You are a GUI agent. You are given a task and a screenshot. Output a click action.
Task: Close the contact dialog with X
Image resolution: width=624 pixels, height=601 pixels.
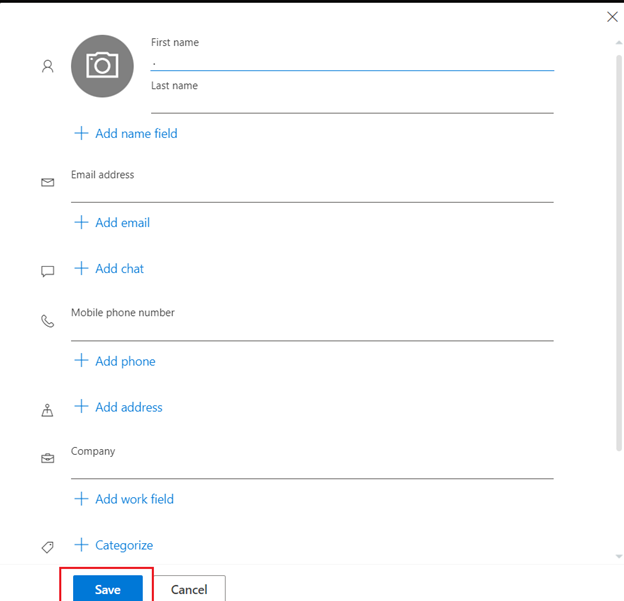pos(612,17)
